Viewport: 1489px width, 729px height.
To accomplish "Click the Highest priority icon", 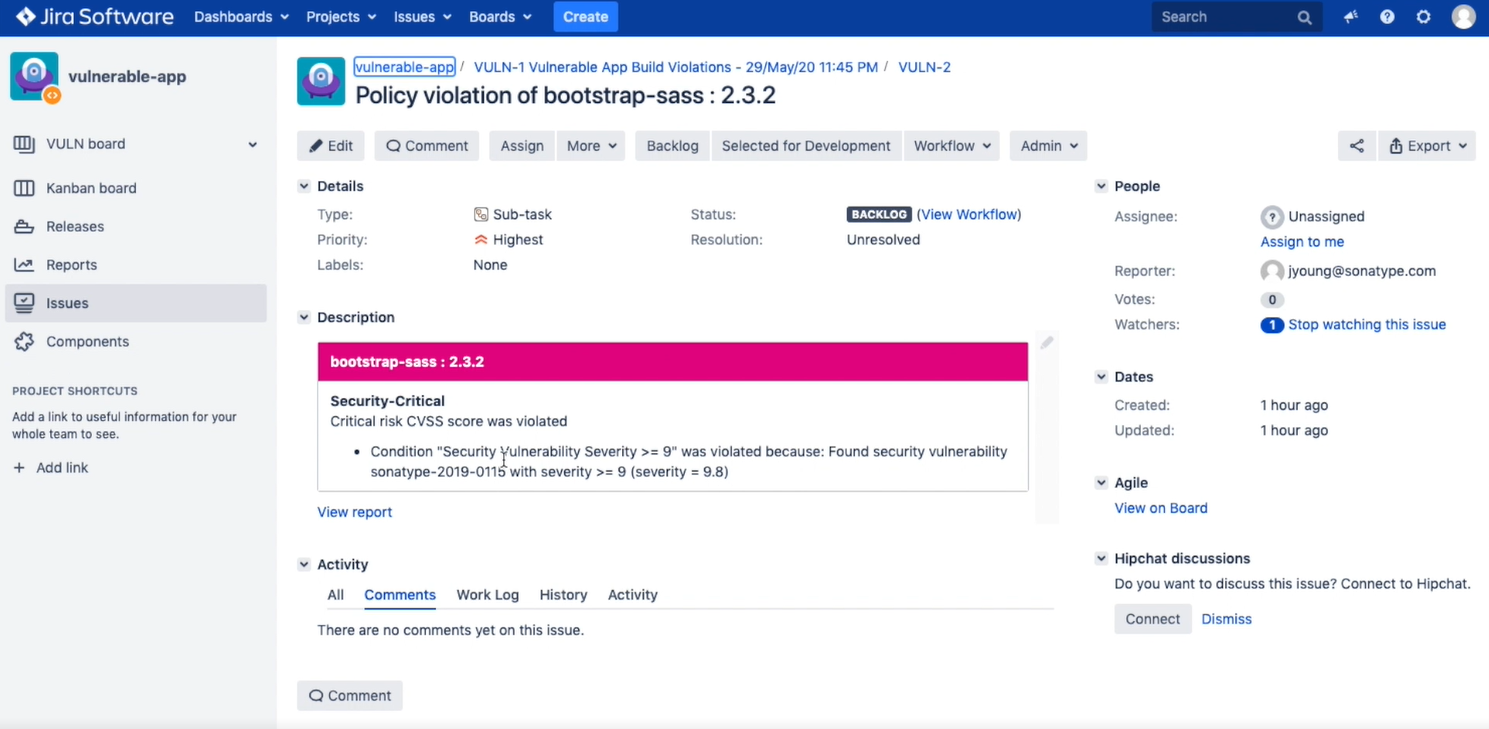I will (481, 240).
